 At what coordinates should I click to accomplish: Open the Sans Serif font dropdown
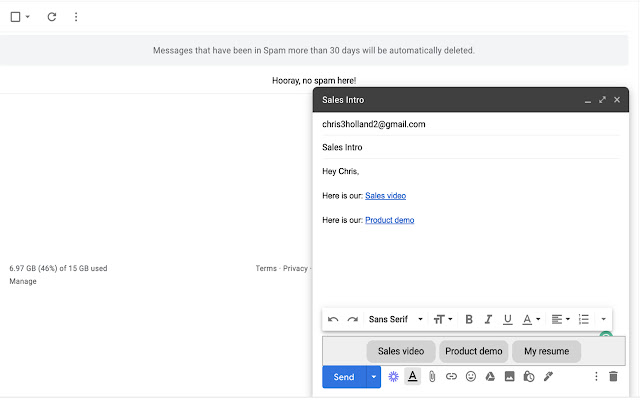pyautogui.click(x=396, y=319)
